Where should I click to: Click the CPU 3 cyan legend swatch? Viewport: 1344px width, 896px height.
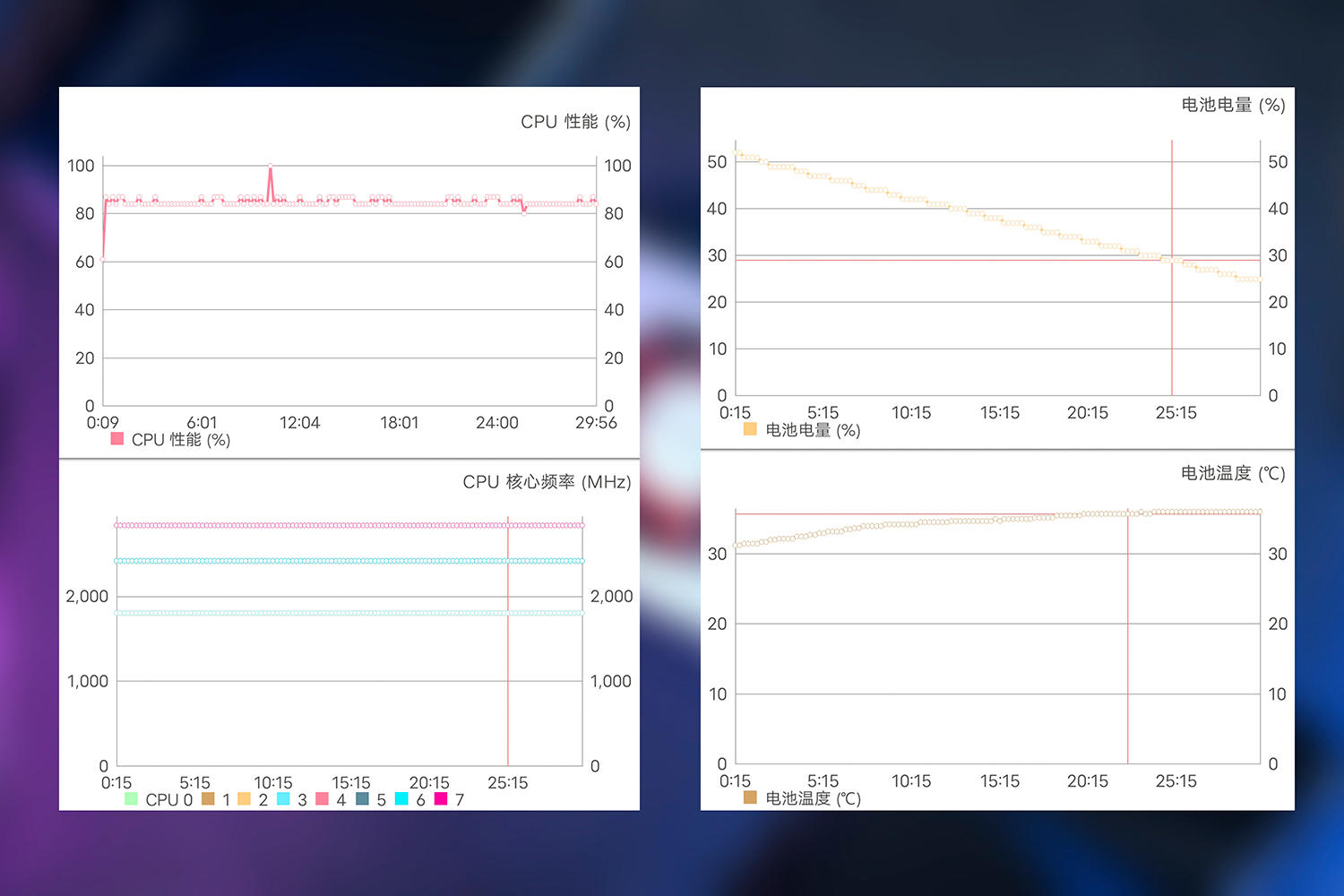(282, 798)
